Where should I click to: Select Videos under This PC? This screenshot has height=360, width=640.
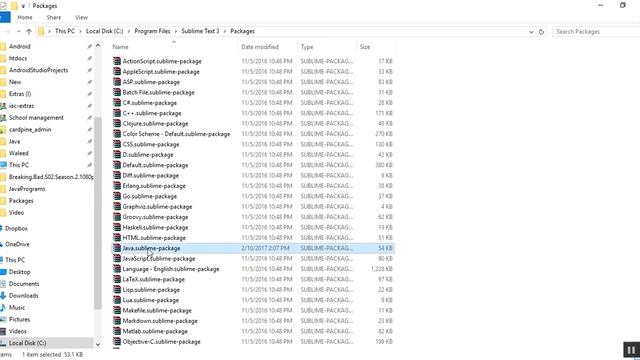18,331
